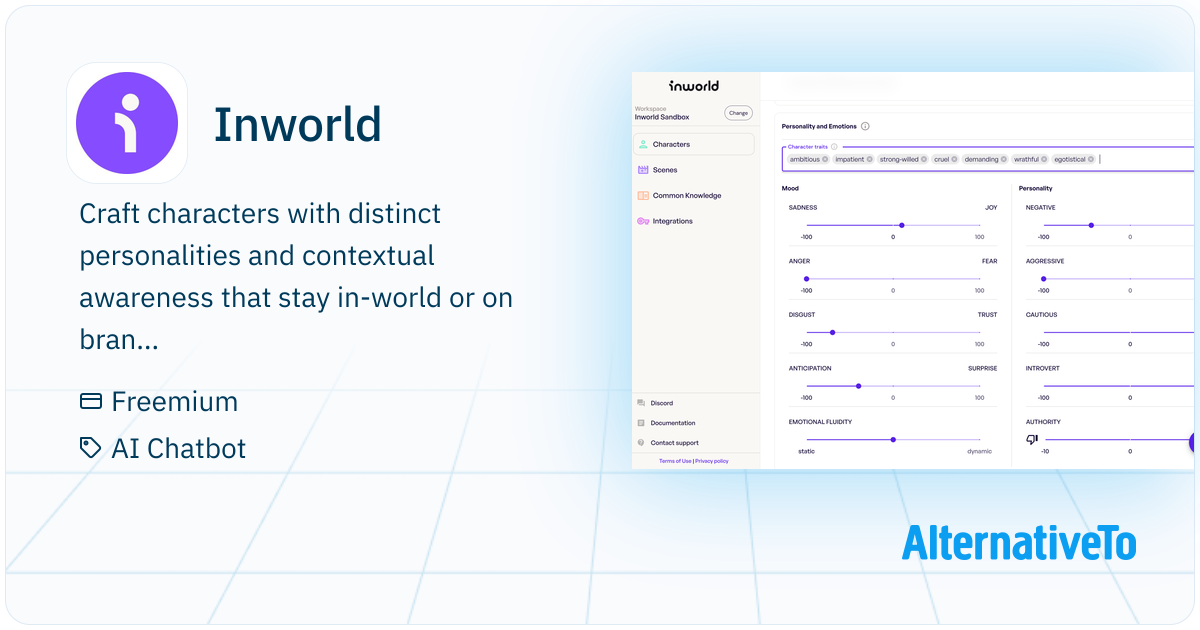Click the Scenes icon in sidebar

click(643, 170)
